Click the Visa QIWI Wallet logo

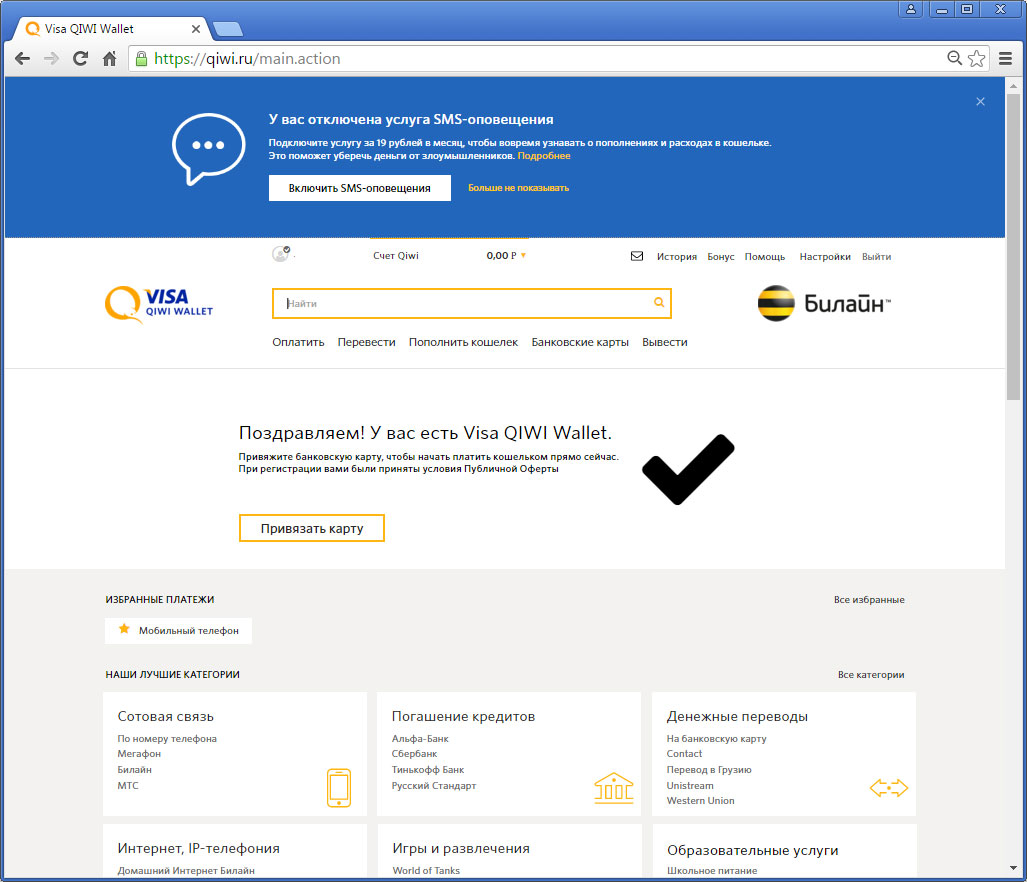click(159, 304)
